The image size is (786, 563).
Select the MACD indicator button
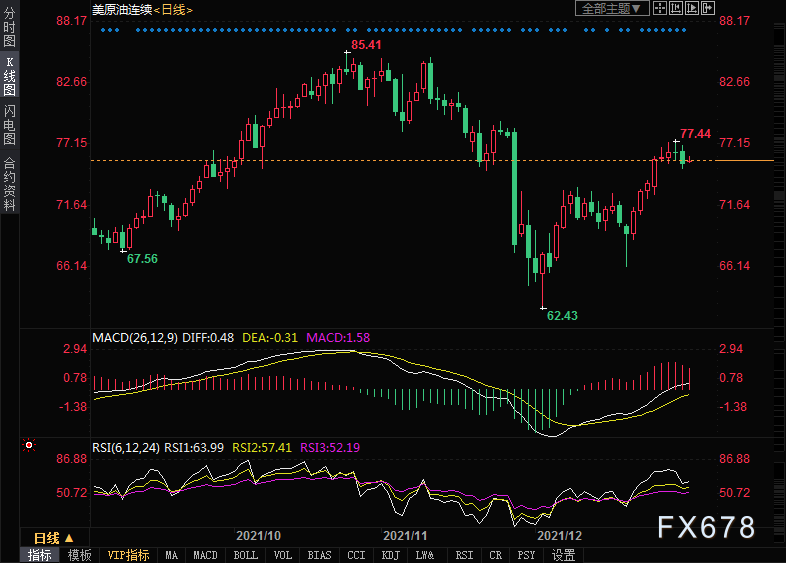point(206,555)
